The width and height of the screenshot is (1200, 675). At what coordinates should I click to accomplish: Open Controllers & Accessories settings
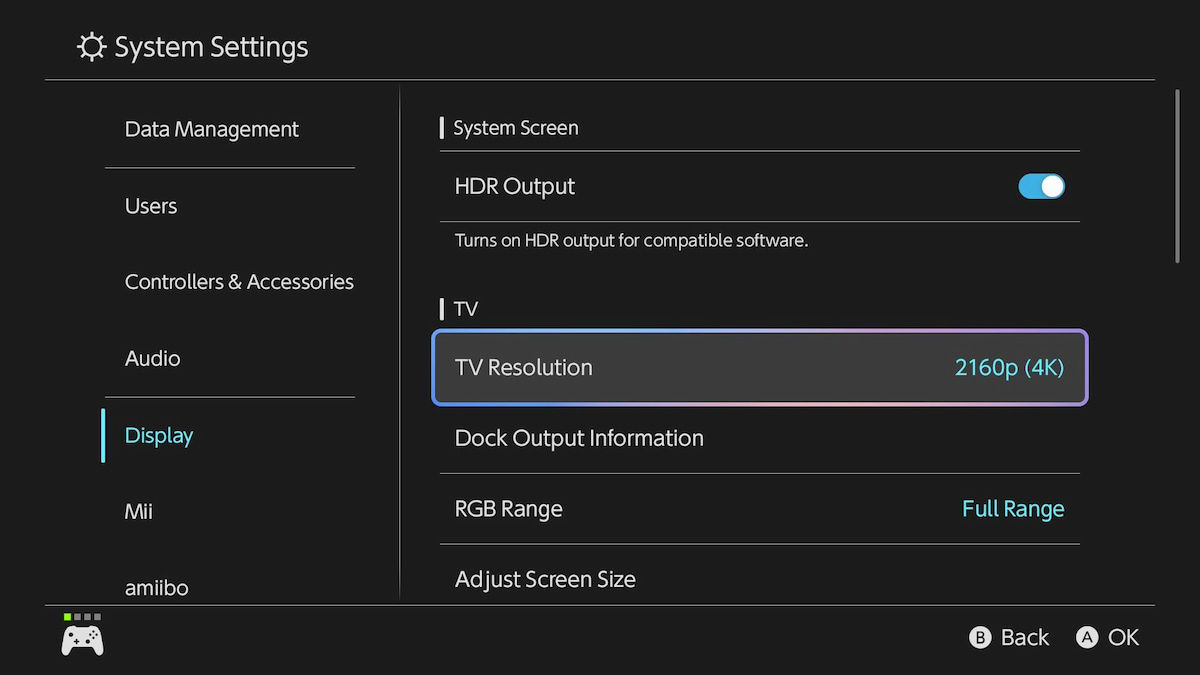pyautogui.click(x=239, y=282)
